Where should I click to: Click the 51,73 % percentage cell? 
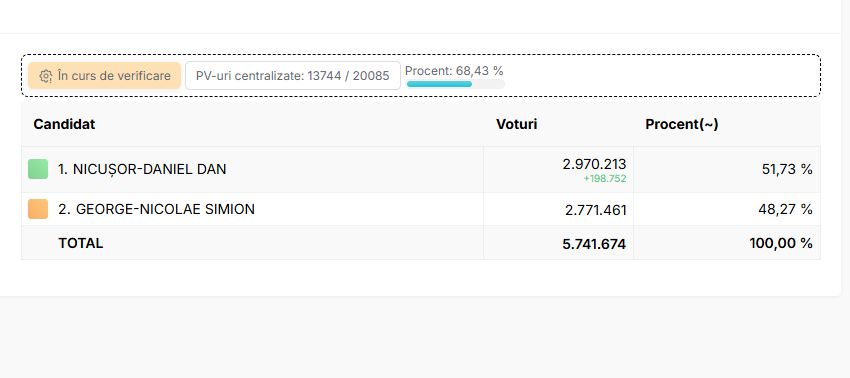point(787,169)
